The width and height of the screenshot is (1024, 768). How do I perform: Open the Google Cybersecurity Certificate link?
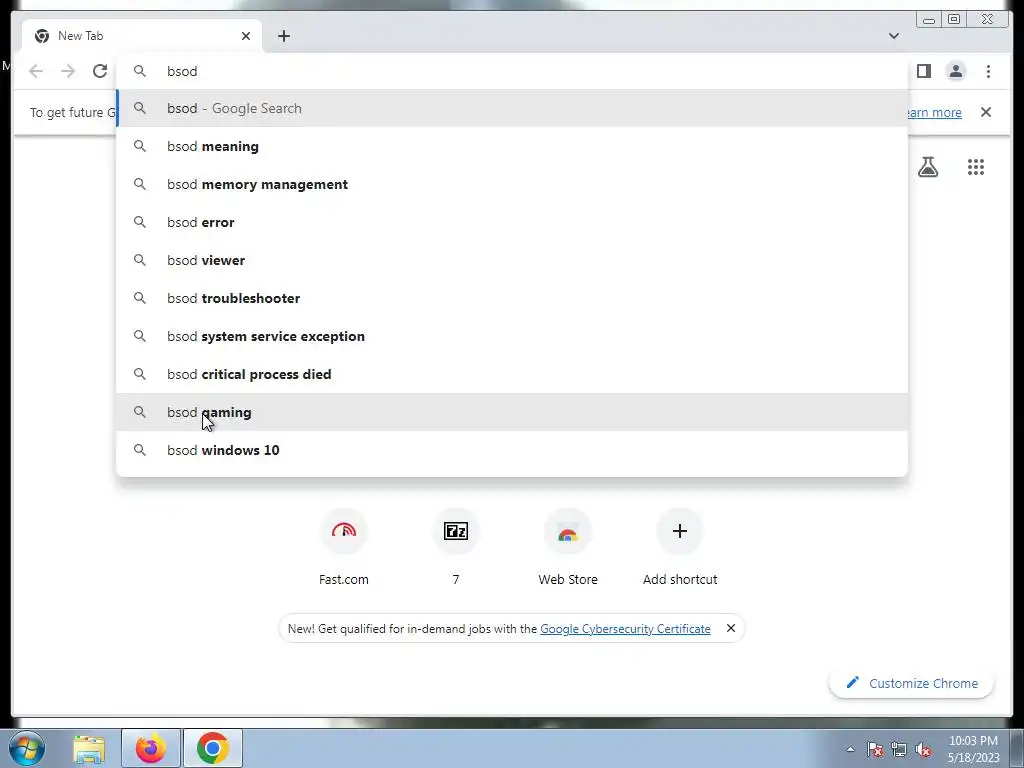coord(625,629)
